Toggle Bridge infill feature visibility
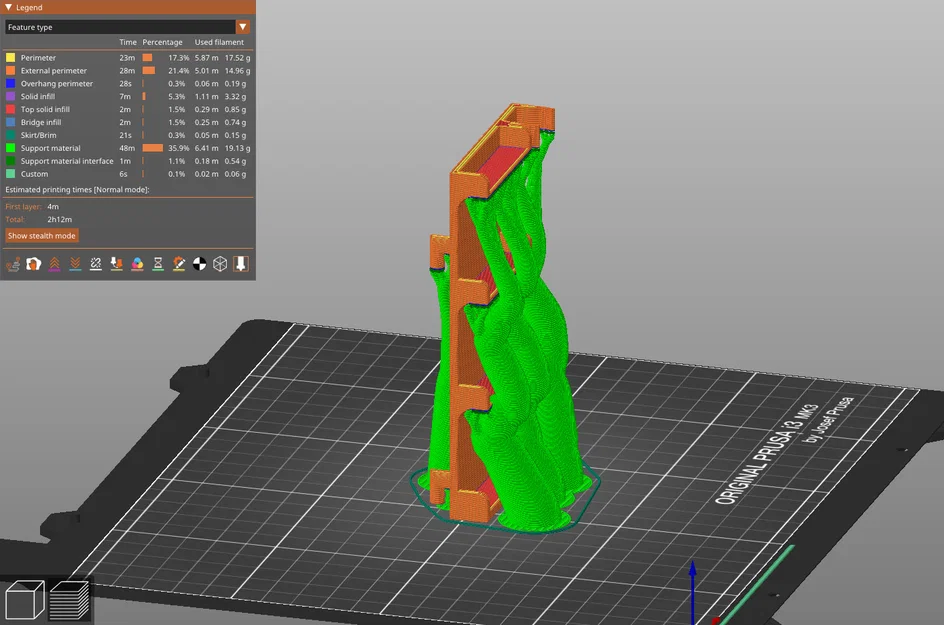944x625 pixels. pyautogui.click(x=128, y=122)
